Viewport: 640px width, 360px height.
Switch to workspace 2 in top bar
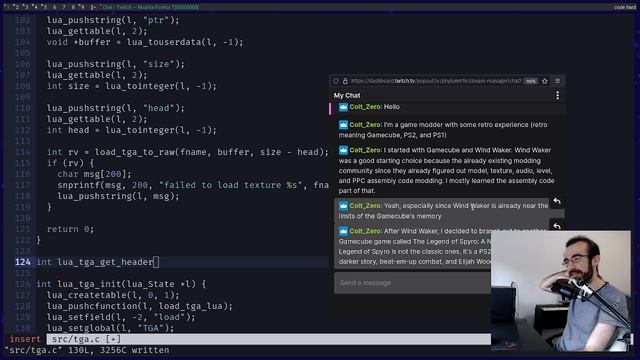17,7
